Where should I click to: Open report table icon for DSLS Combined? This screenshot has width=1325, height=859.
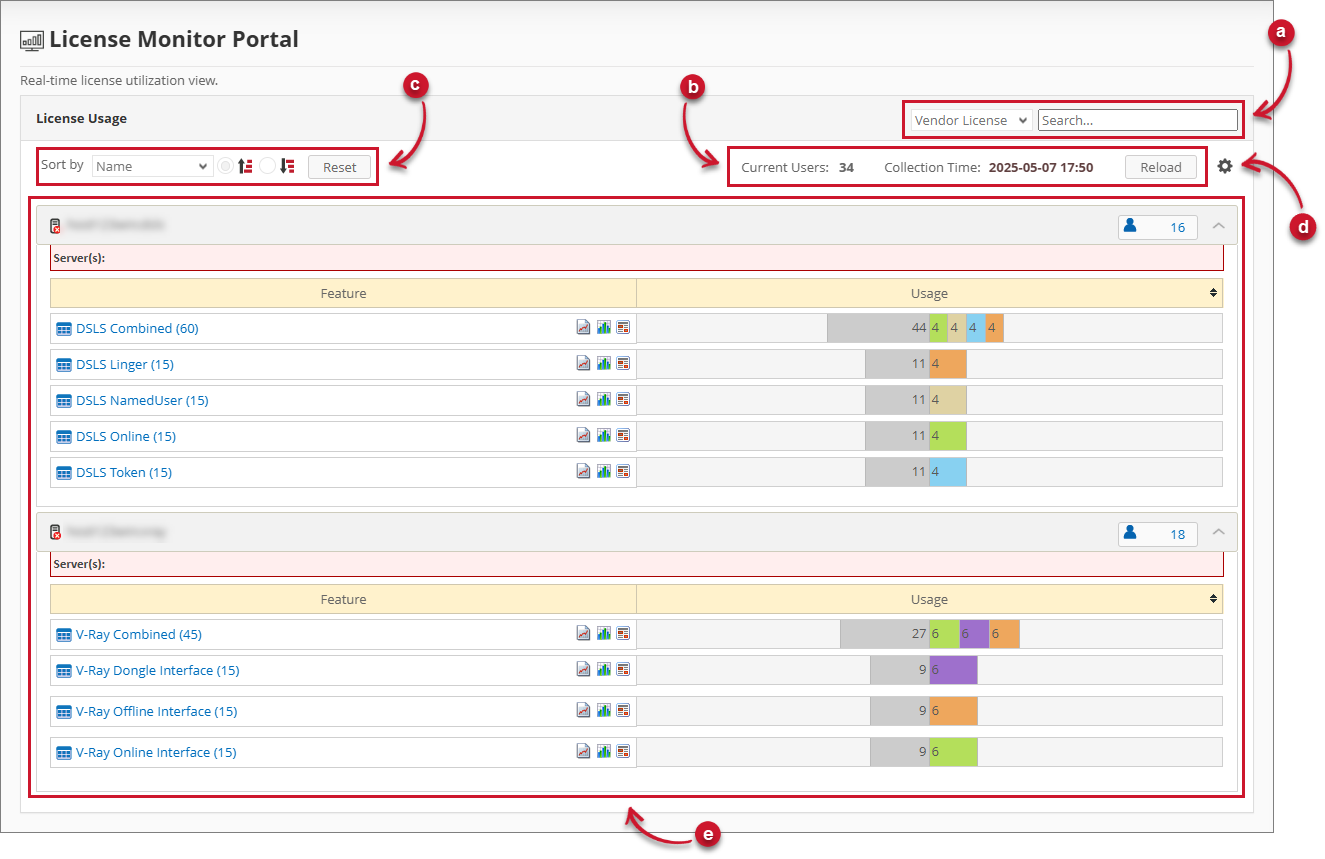tap(623, 327)
